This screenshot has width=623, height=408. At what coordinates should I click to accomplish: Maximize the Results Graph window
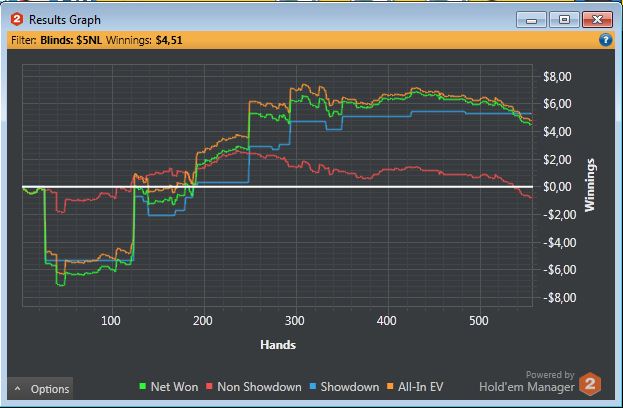(x=564, y=19)
